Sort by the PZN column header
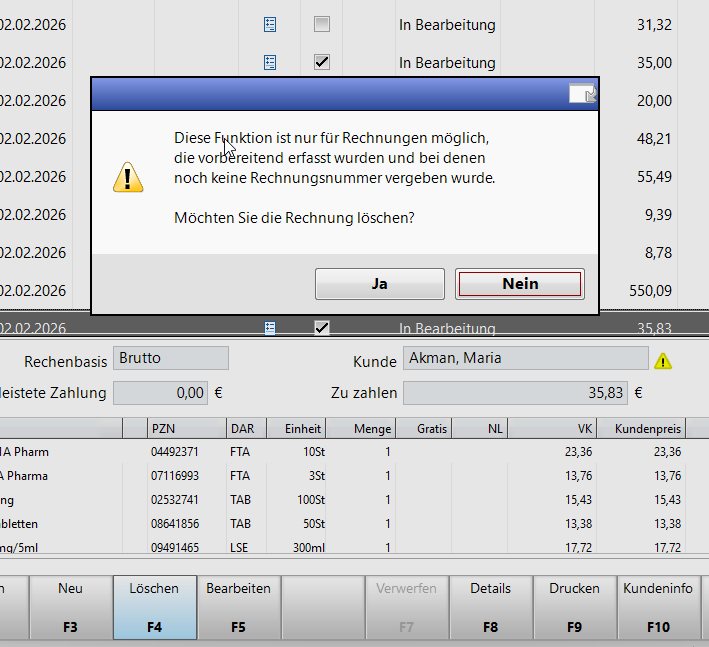The width and height of the screenshot is (709, 647). pyautogui.click(x=186, y=428)
